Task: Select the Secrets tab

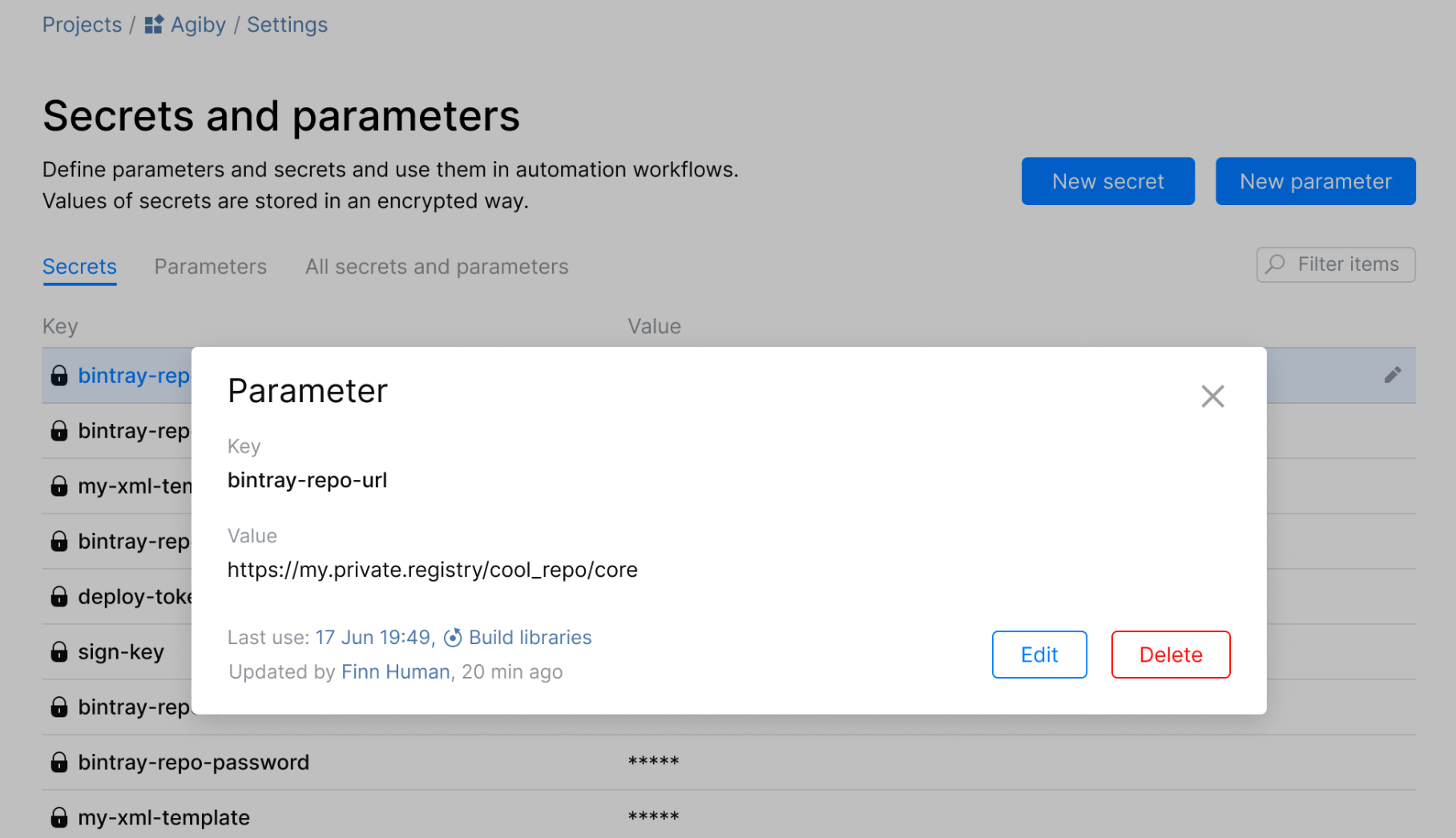Action: click(x=79, y=267)
